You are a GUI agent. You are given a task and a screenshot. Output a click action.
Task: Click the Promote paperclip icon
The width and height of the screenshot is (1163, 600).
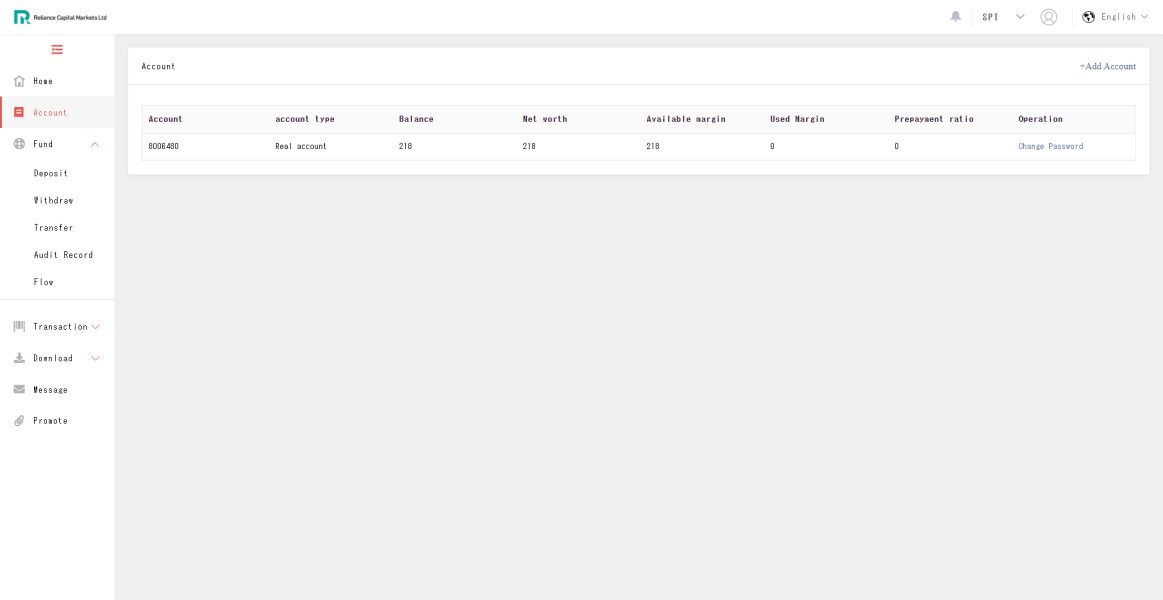[x=19, y=421]
